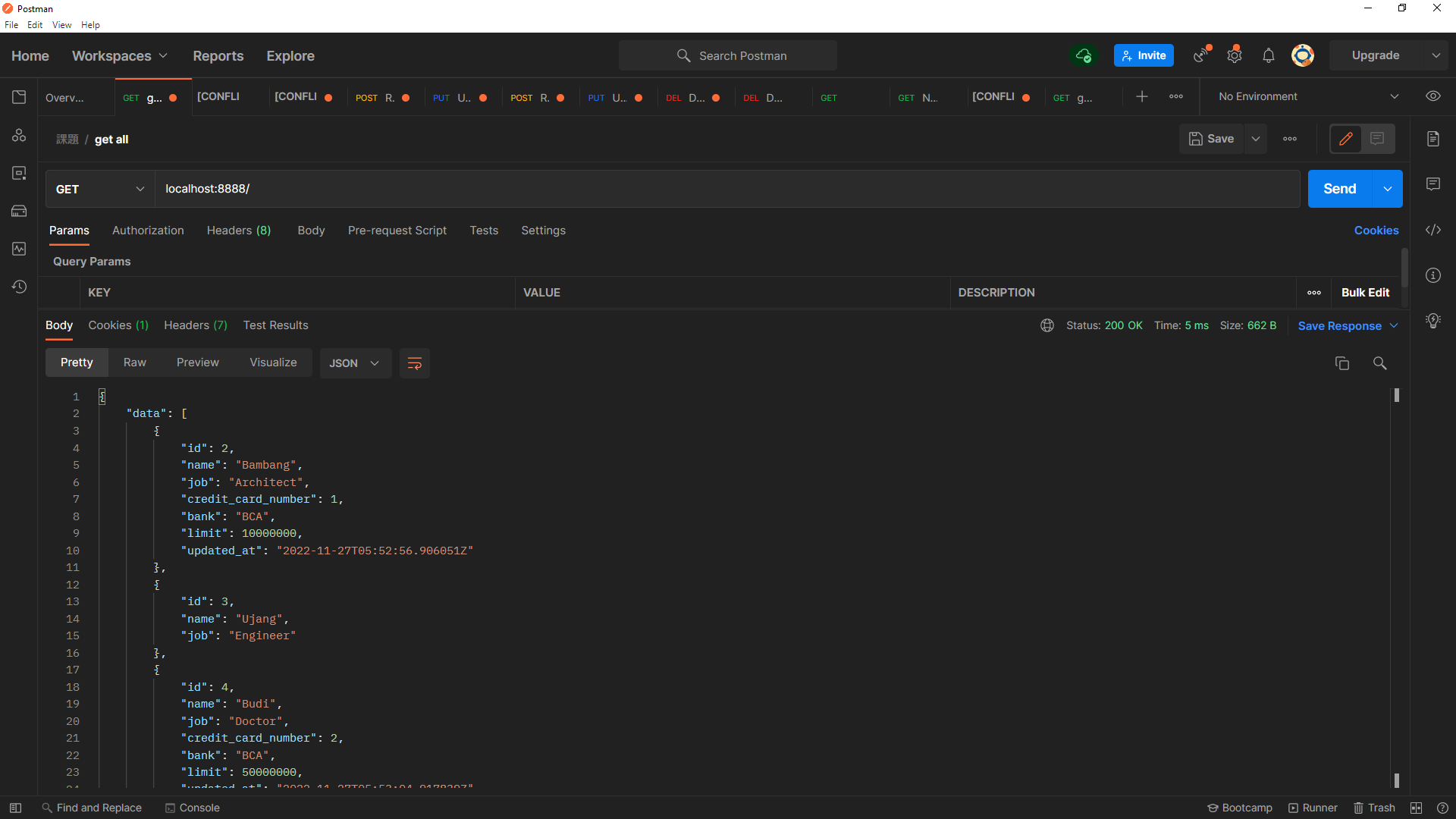Open the APIs sidebar icon
The height and width of the screenshot is (819, 1456).
[x=19, y=135]
